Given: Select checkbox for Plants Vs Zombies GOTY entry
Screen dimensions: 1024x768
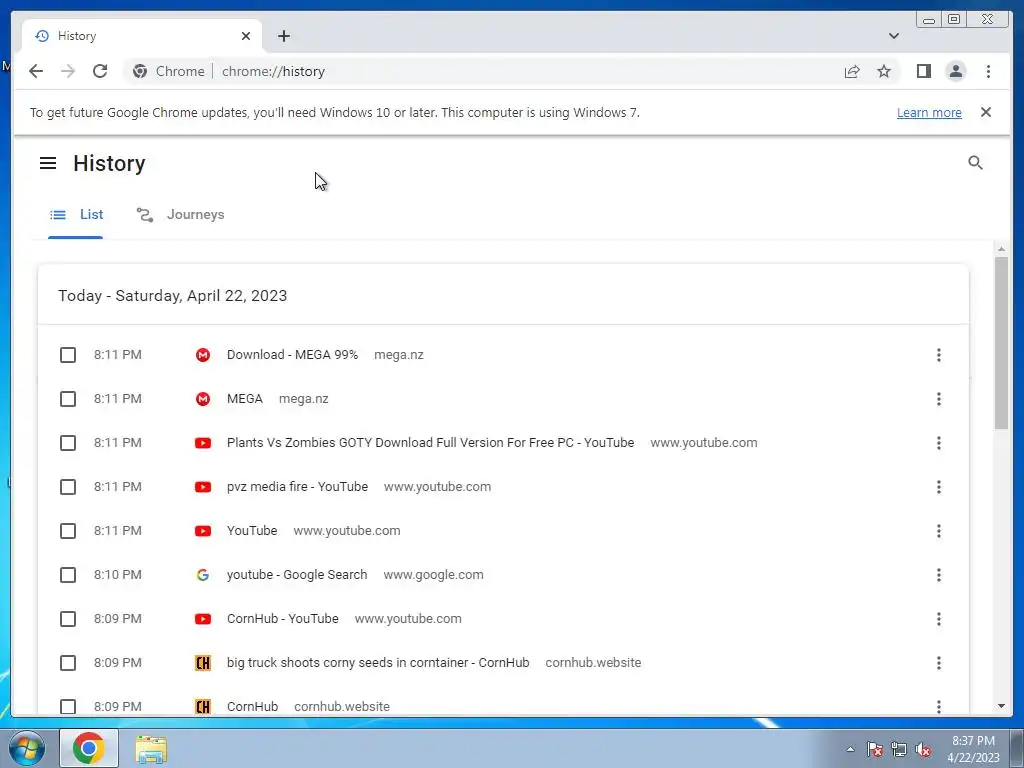Looking at the screenshot, I should (x=68, y=443).
